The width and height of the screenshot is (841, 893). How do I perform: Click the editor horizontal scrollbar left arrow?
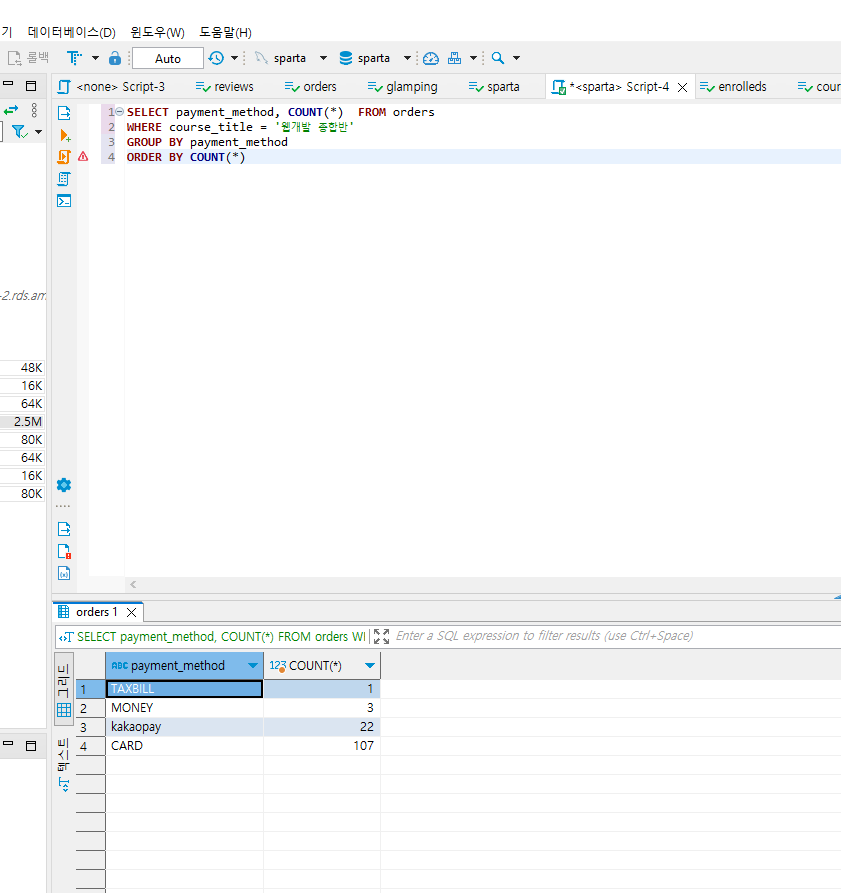[x=133, y=584]
